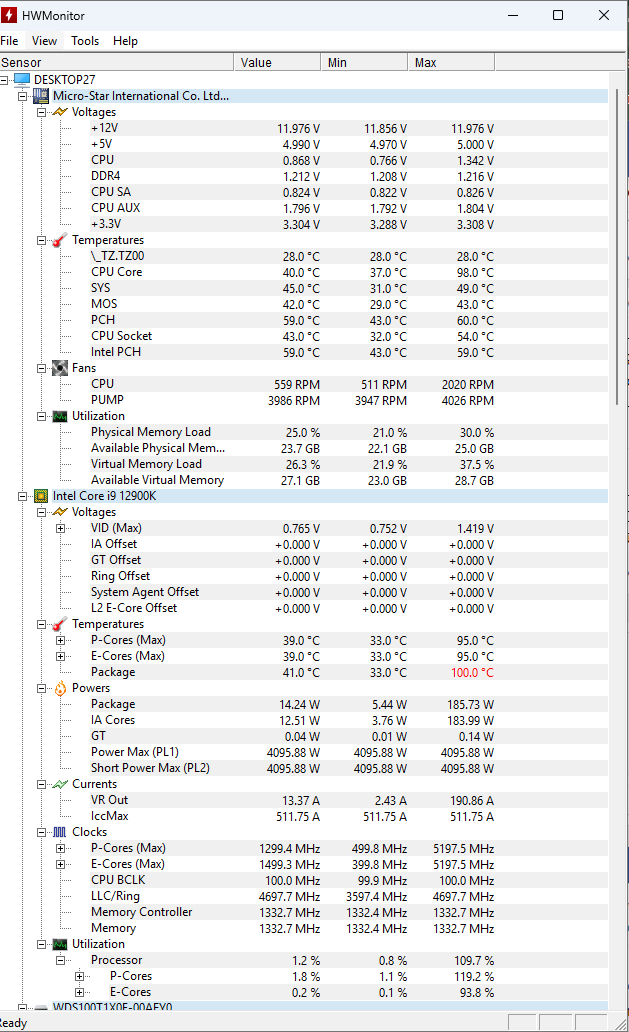Click the Fans fan icon

point(60,368)
